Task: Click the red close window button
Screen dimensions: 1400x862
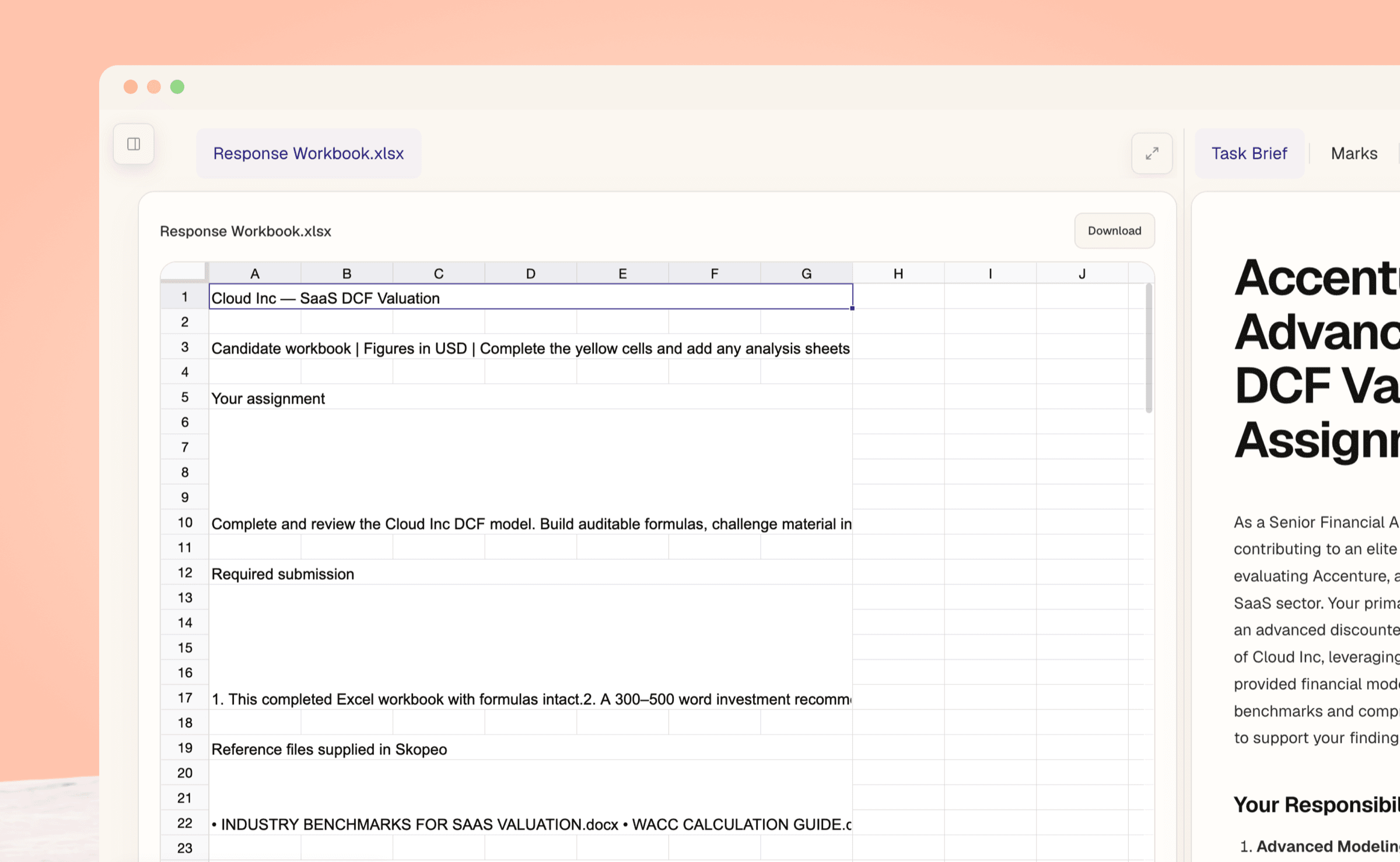Action: [131, 87]
